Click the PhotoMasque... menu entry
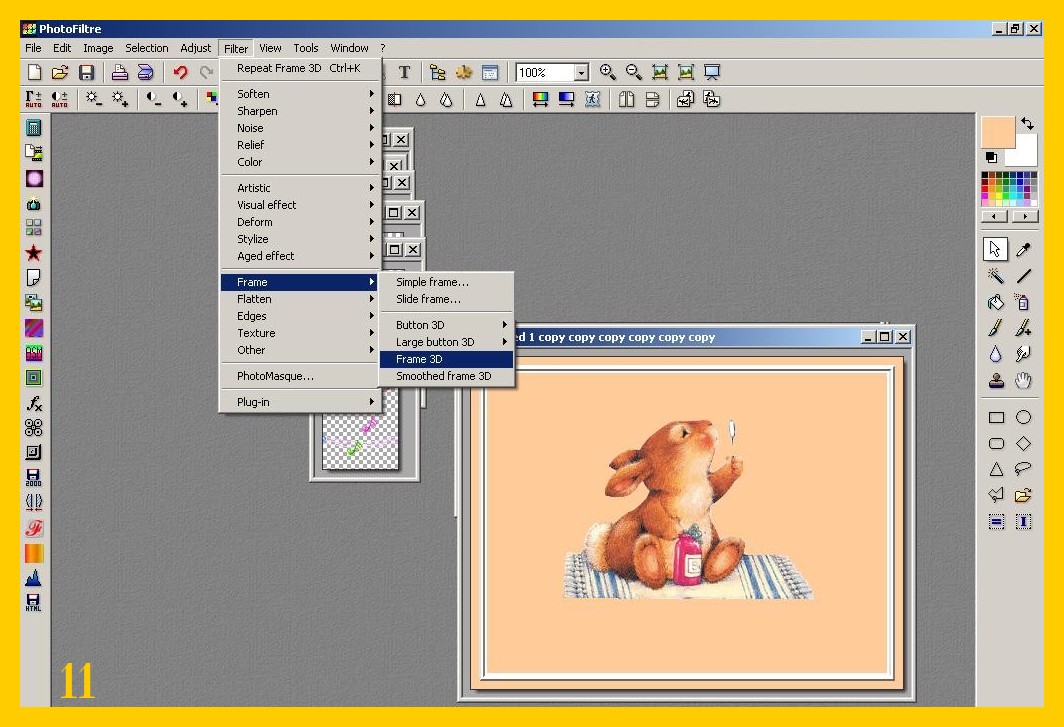 click(x=275, y=376)
